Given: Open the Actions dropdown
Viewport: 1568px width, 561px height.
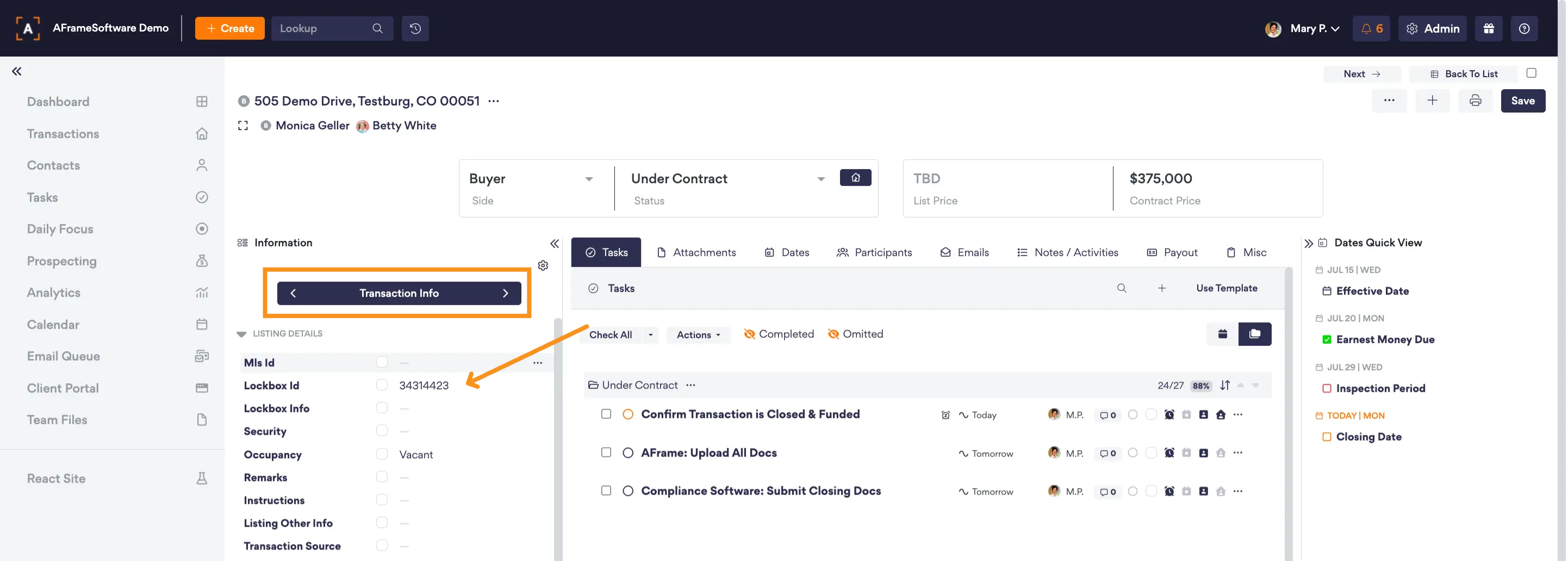Looking at the screenshot, I should pyautogui.click(x=698, y=335).
